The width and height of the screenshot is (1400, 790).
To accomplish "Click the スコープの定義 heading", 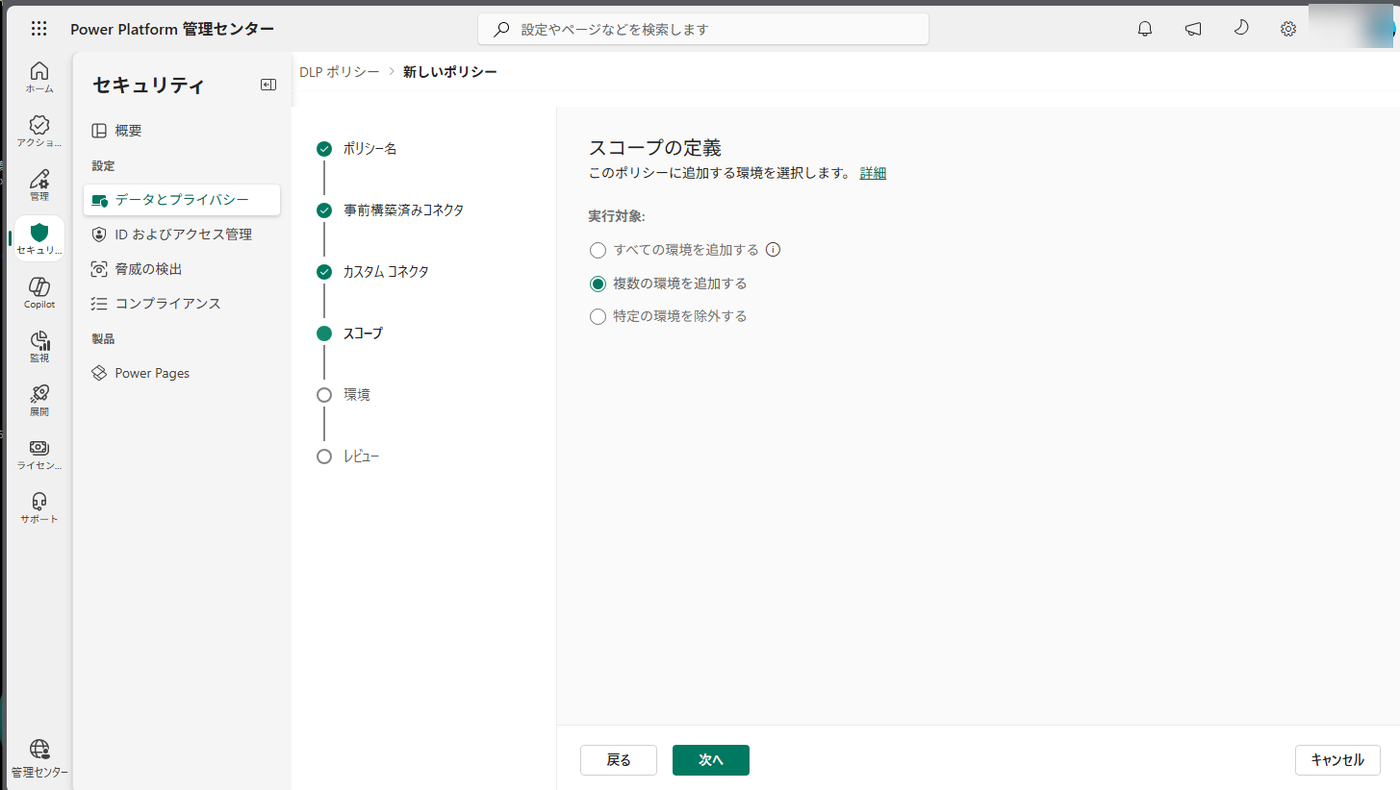I will pos(655,148).
